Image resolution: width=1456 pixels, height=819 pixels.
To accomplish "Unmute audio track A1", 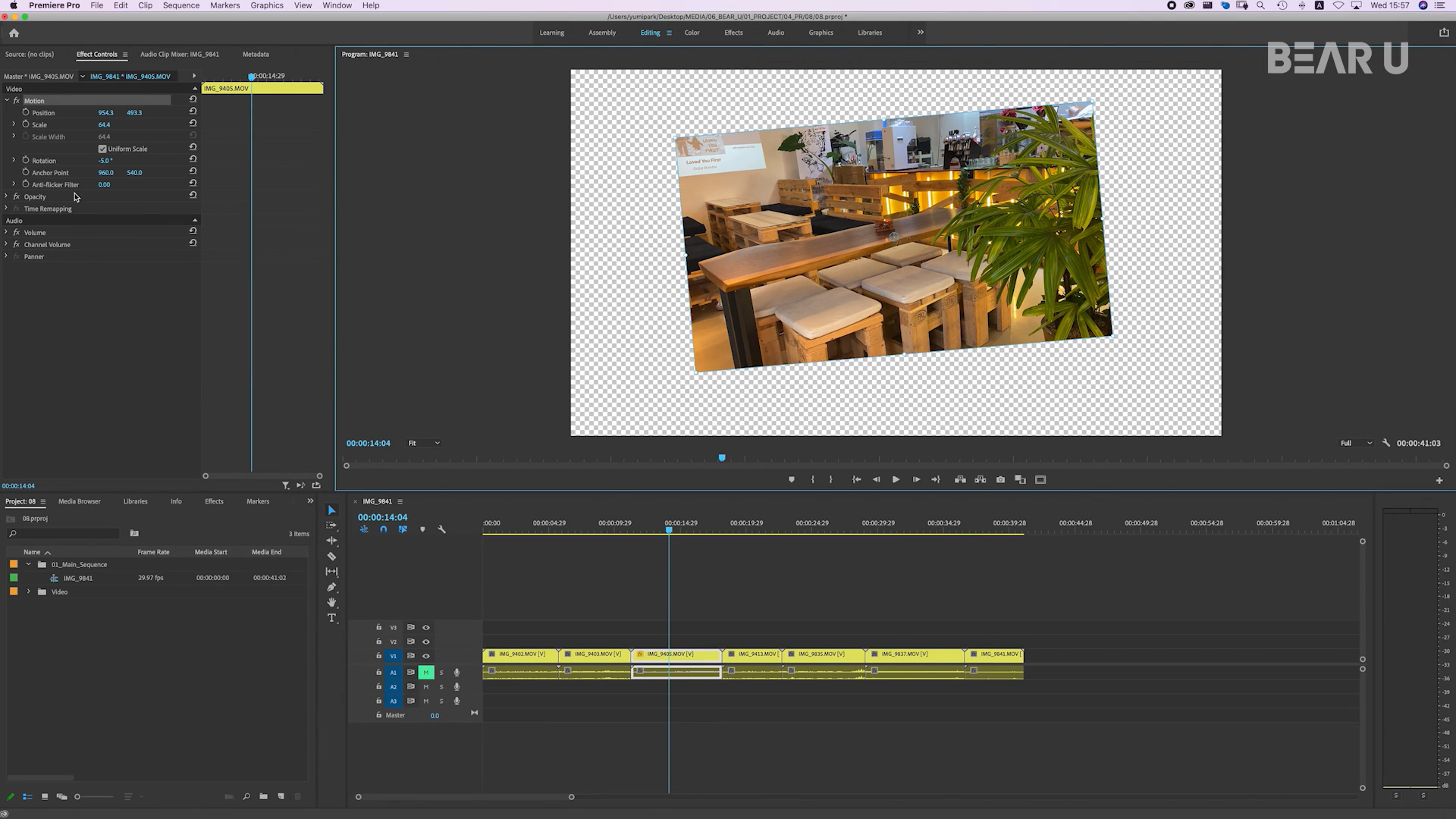I will pos(426,673).
